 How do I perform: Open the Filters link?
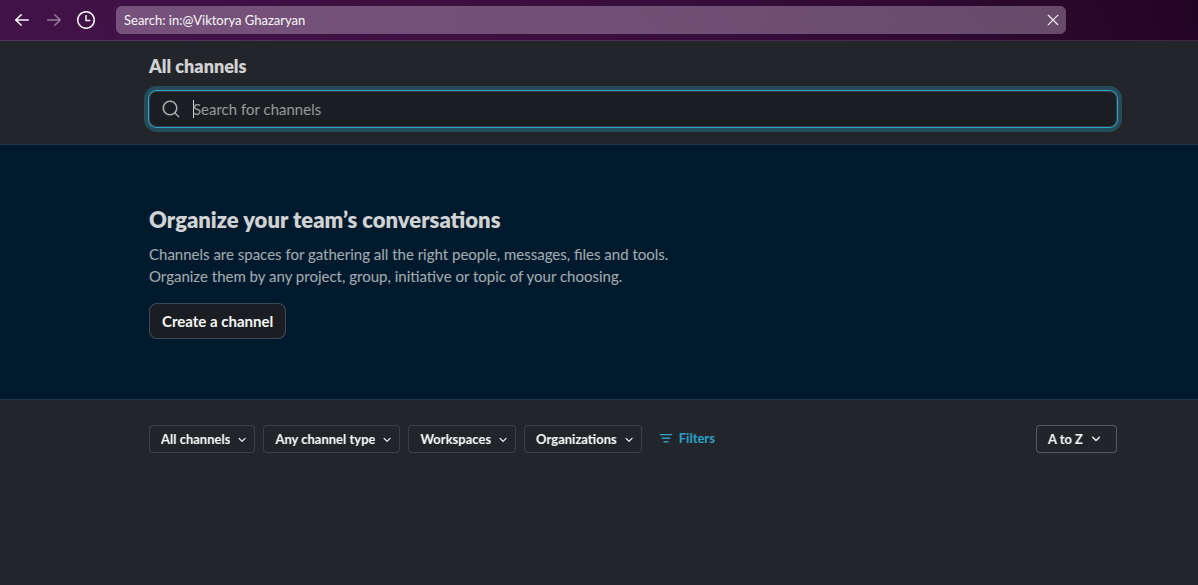[696, 439]
